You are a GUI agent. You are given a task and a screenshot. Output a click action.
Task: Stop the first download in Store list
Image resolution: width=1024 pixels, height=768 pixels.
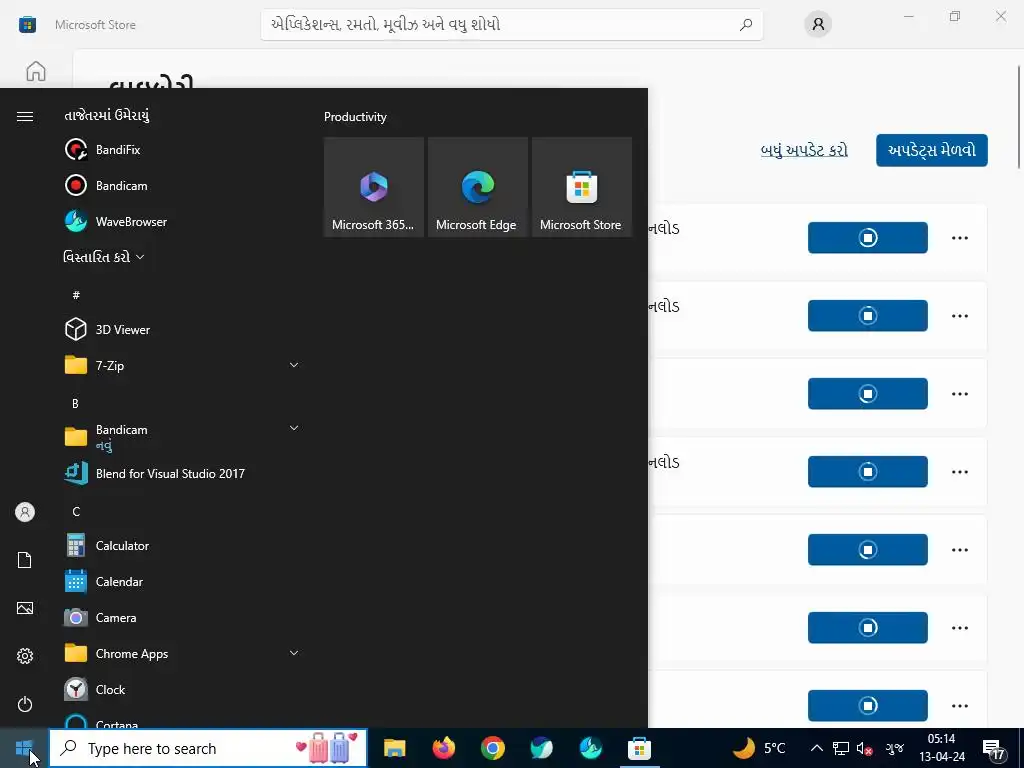tap(867, 238)
